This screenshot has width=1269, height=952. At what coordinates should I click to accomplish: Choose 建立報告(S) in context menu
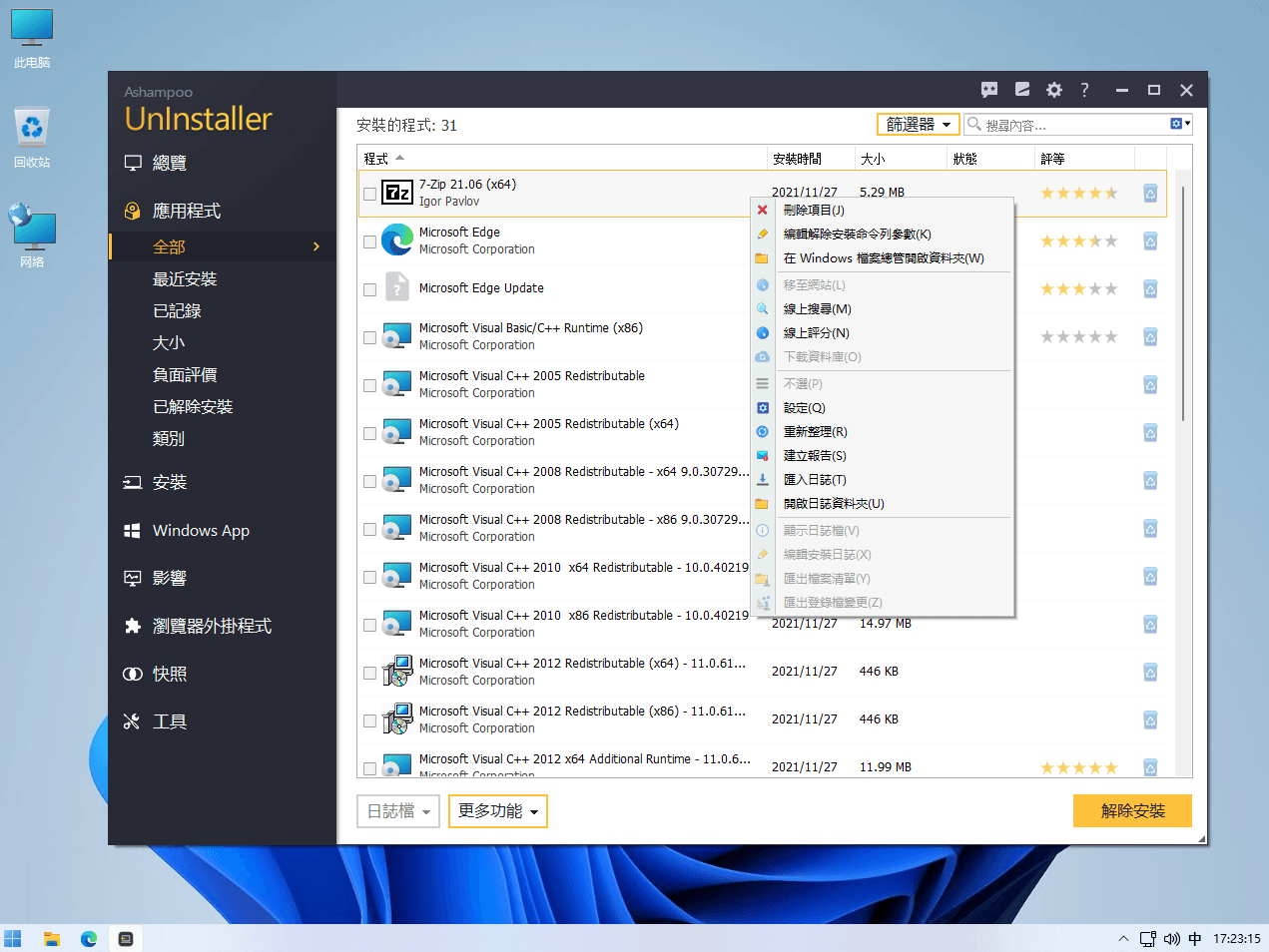[882, 455]
